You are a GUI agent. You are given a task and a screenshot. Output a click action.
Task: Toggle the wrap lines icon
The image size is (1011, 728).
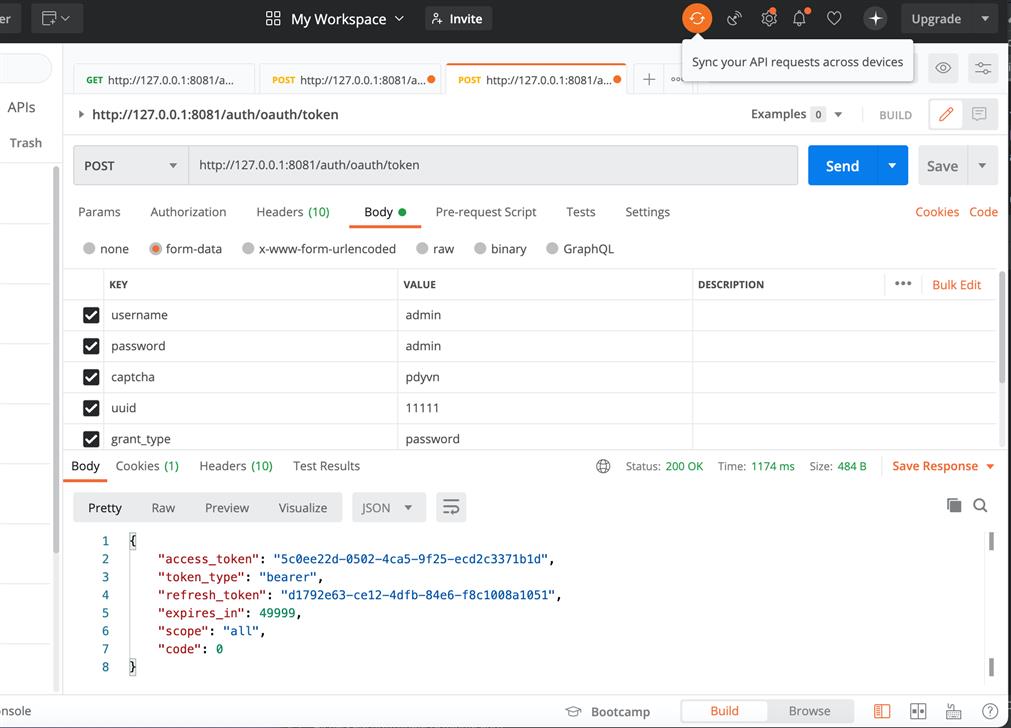pos(451,507)
